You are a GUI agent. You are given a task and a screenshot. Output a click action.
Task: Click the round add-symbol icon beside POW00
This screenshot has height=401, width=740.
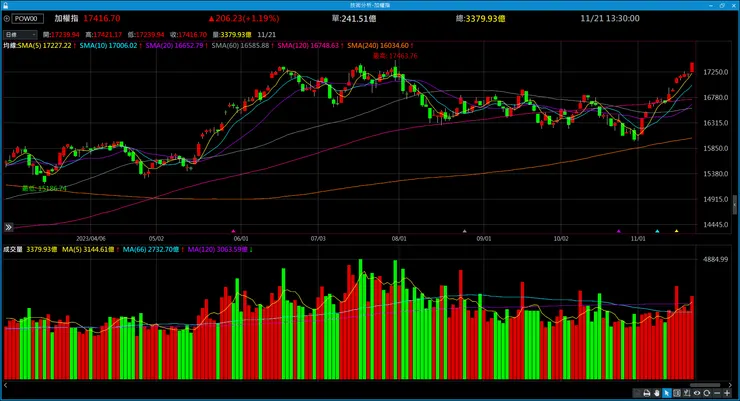tap(7, 19)
